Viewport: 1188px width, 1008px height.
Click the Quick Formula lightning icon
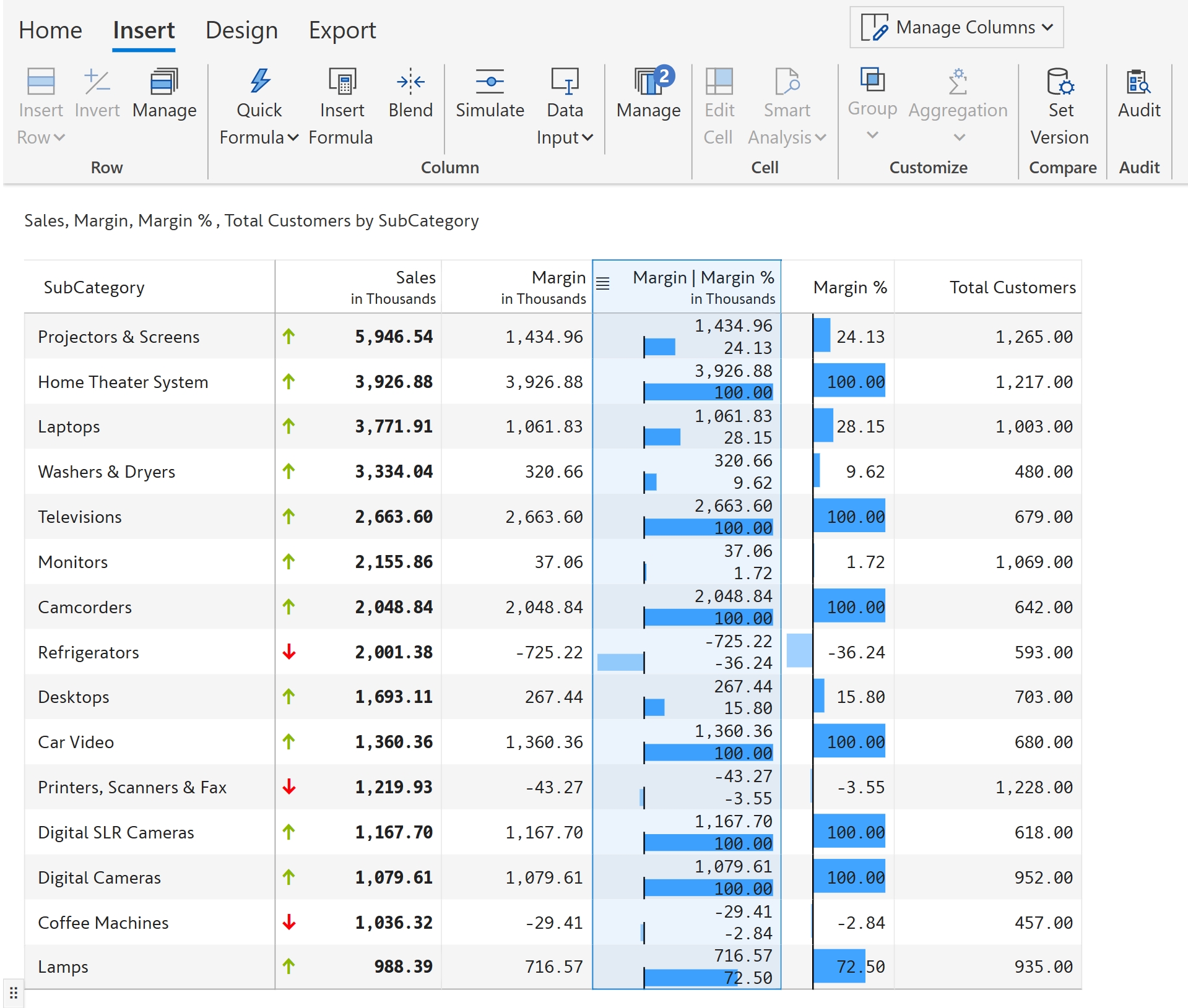[x=259, y=82]
